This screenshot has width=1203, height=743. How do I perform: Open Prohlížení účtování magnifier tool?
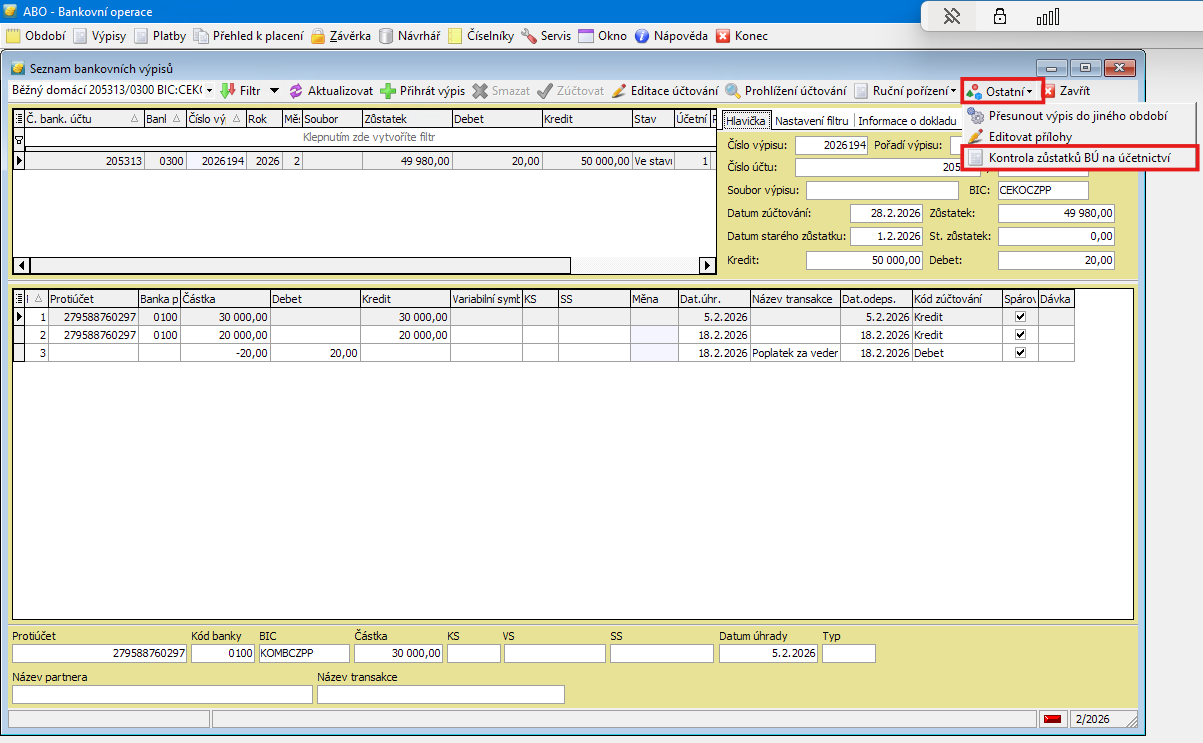point(733,91)
